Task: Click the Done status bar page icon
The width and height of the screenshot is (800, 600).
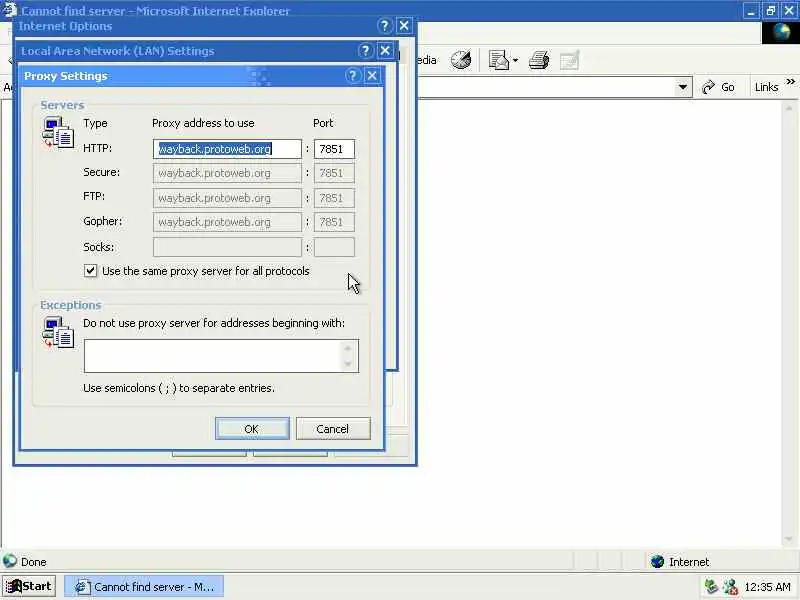Action: pos(10,561)
